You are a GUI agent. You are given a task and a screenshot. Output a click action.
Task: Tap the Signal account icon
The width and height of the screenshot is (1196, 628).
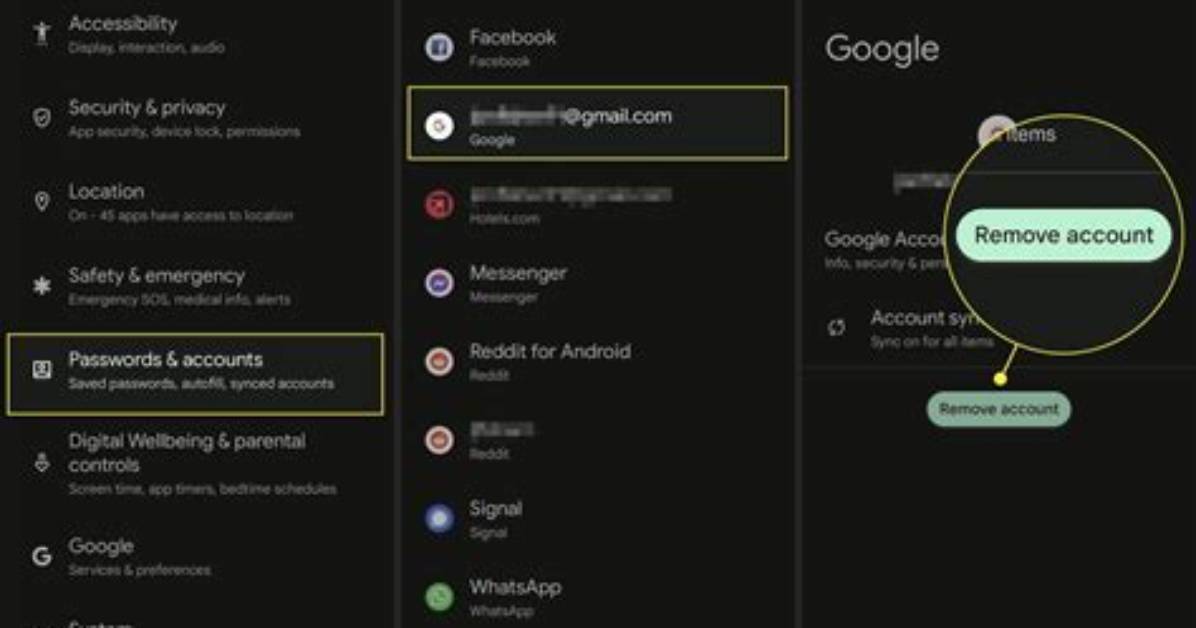tap(439, 518)
